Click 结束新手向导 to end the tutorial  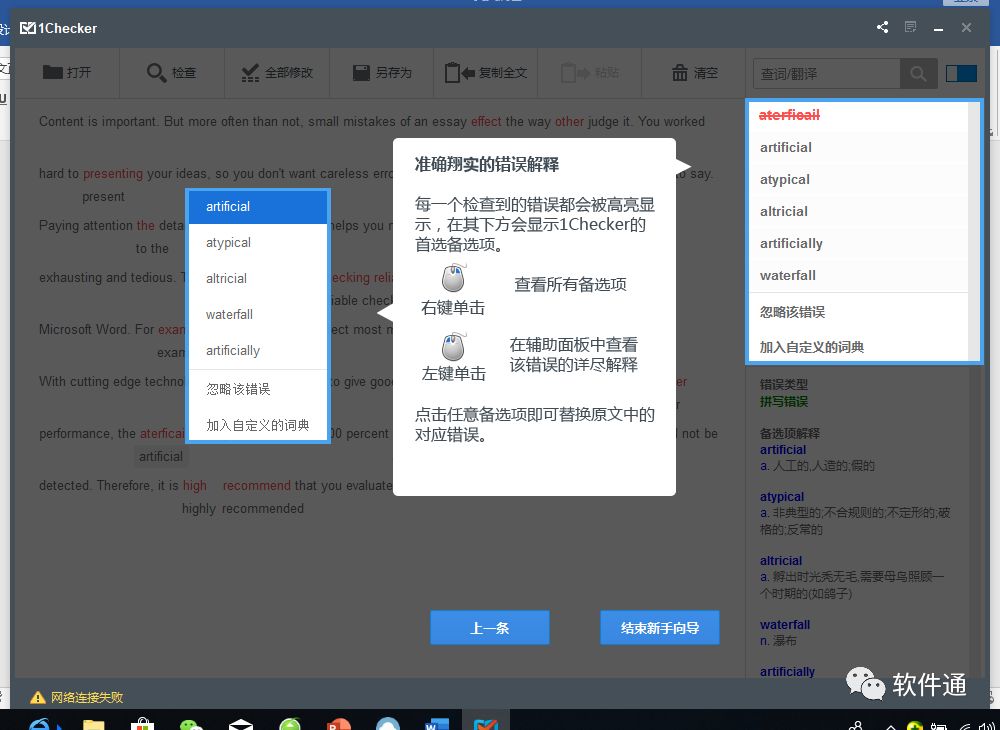(x=659, y=628)
